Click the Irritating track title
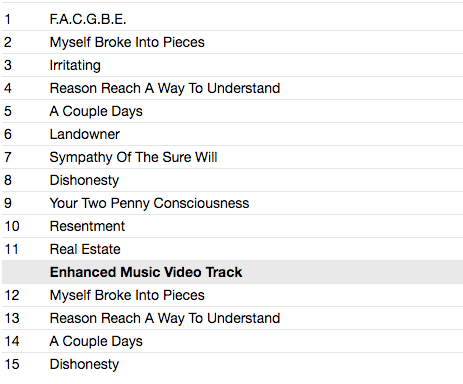Image resolution: width=463 pixels, height=384 pixels. click(x=75, y=65)
